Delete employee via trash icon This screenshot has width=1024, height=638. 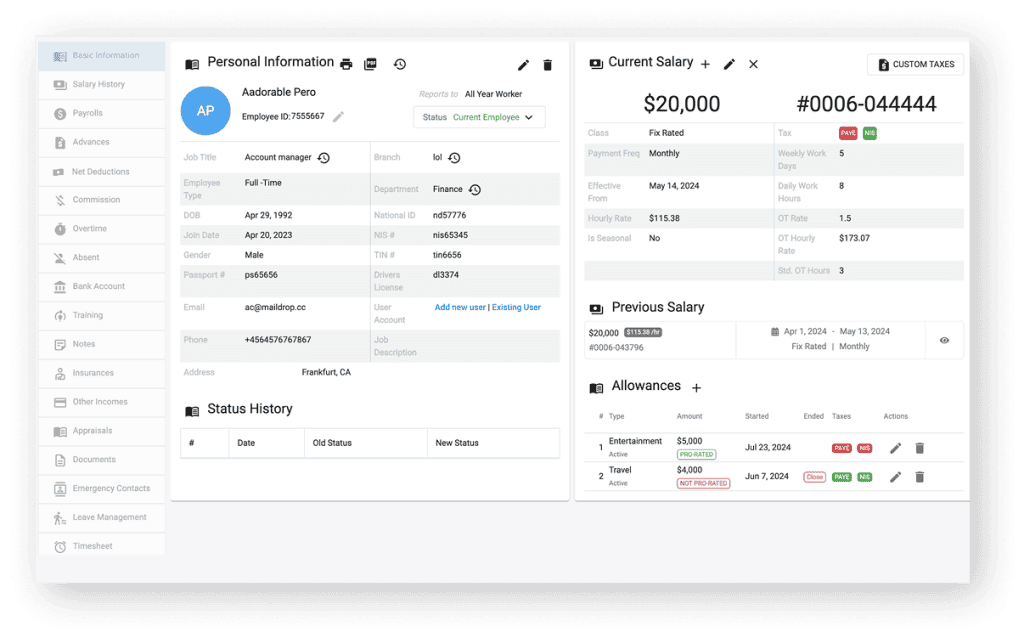pyautogui.click(x=547, y=65)
